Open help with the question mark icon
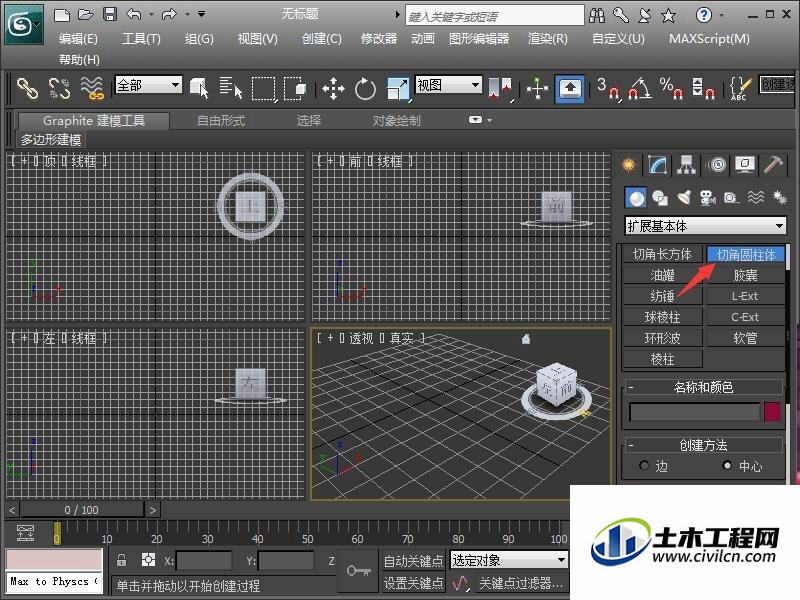This screenshot has height=600, width=800. pos(704,15)
